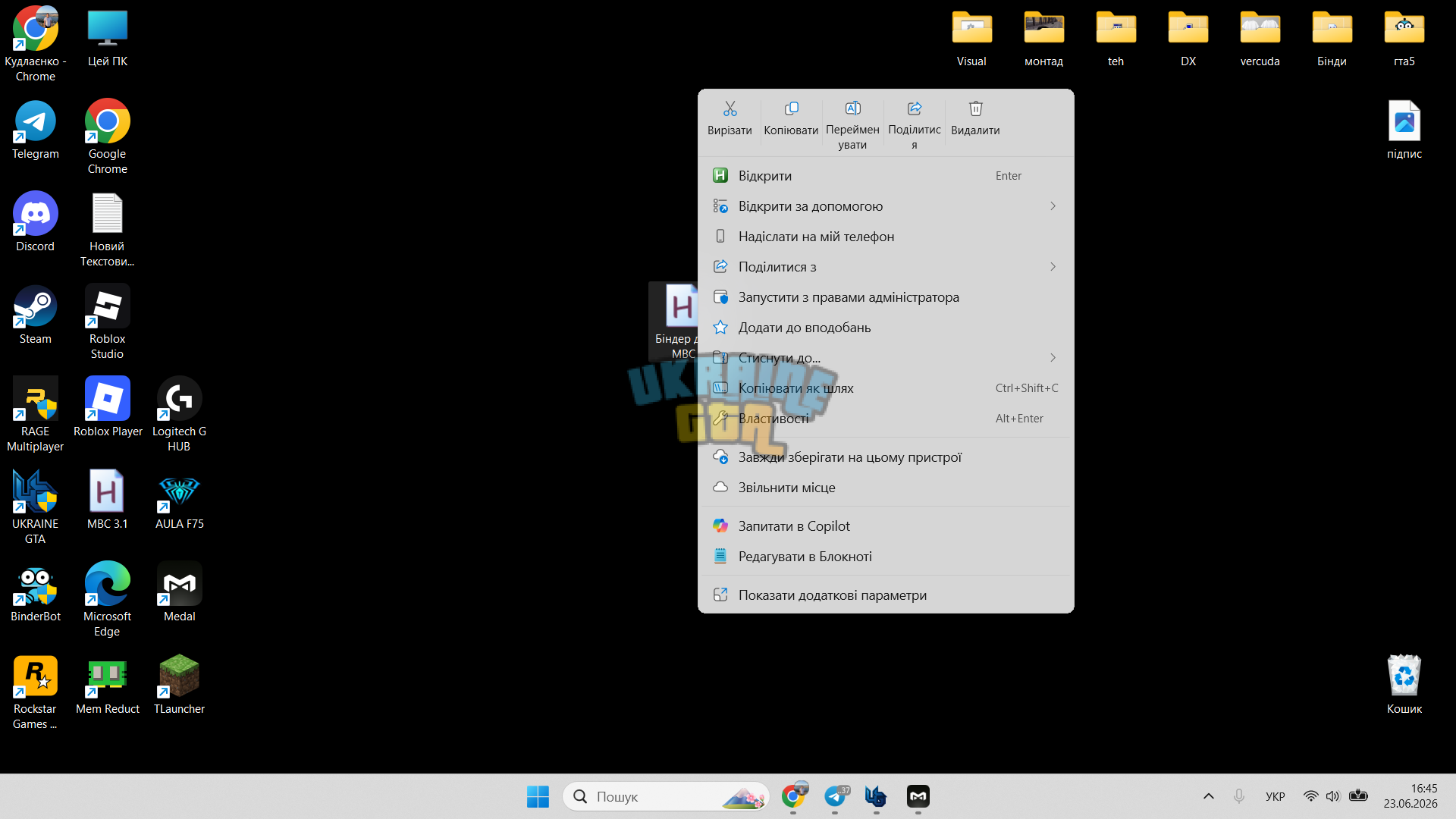Select the teh folder on desktop
Viewport: 1456px width, 819px height.
tap(1116, 38)
